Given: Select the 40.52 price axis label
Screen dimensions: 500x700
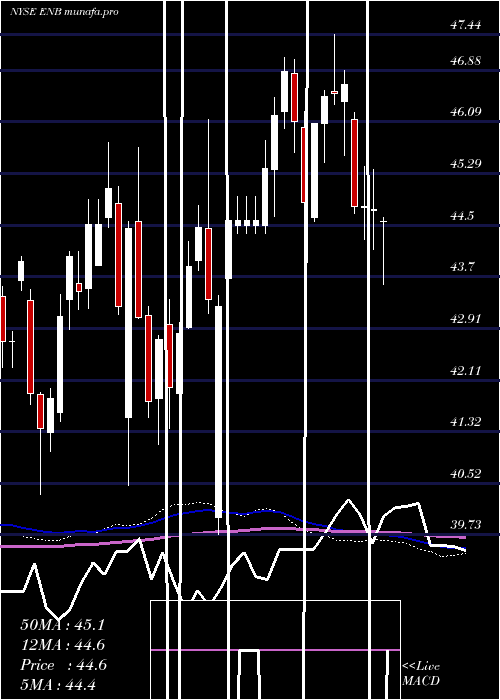Looking at the screenshot, I should [x=466, y=474].
